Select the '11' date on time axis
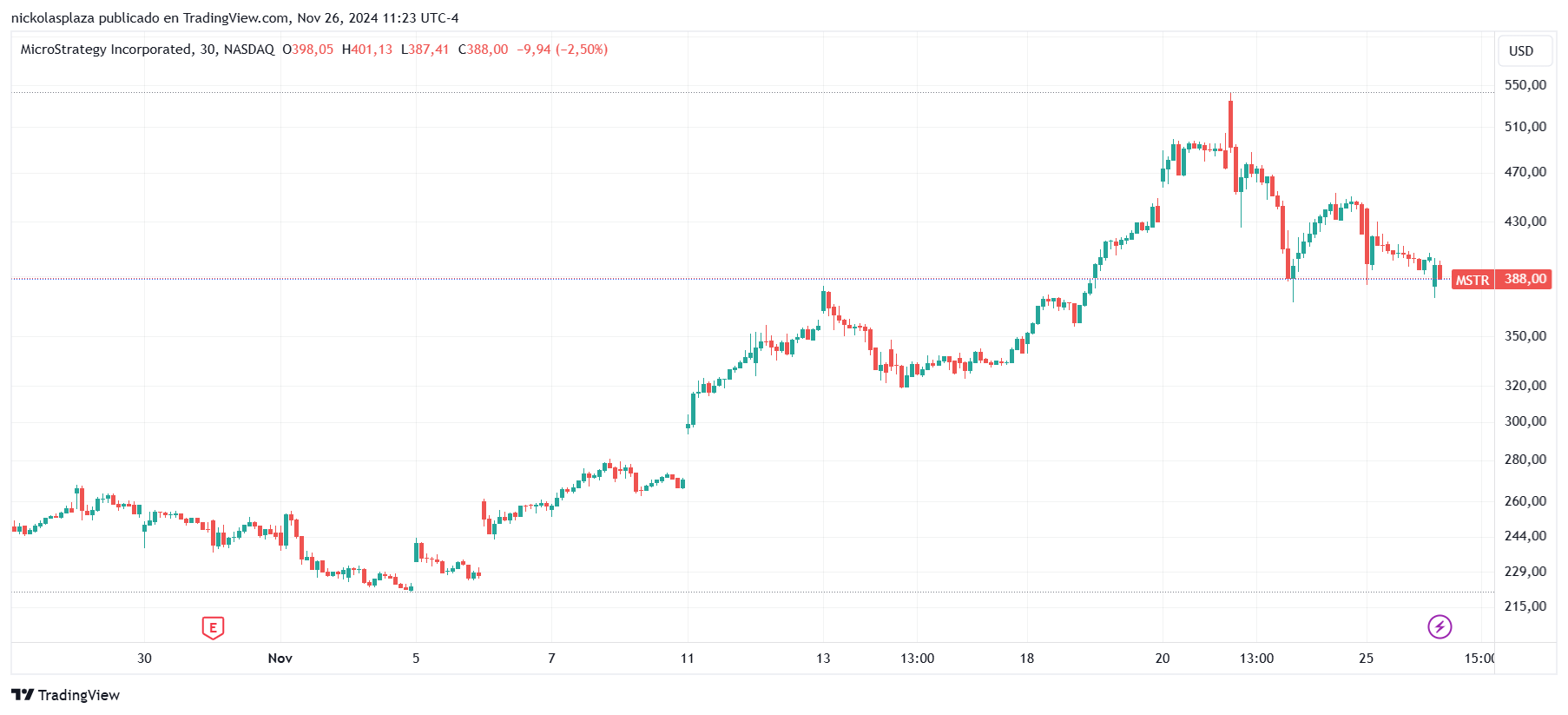The image size is (1568, 715). coord(687,659)
